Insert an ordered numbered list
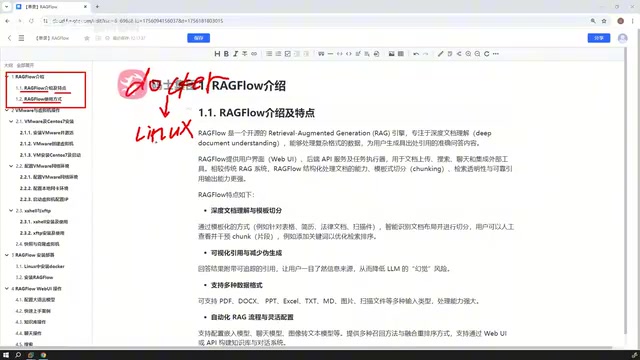Screen dimensions: 640x360 click(278, 54)
